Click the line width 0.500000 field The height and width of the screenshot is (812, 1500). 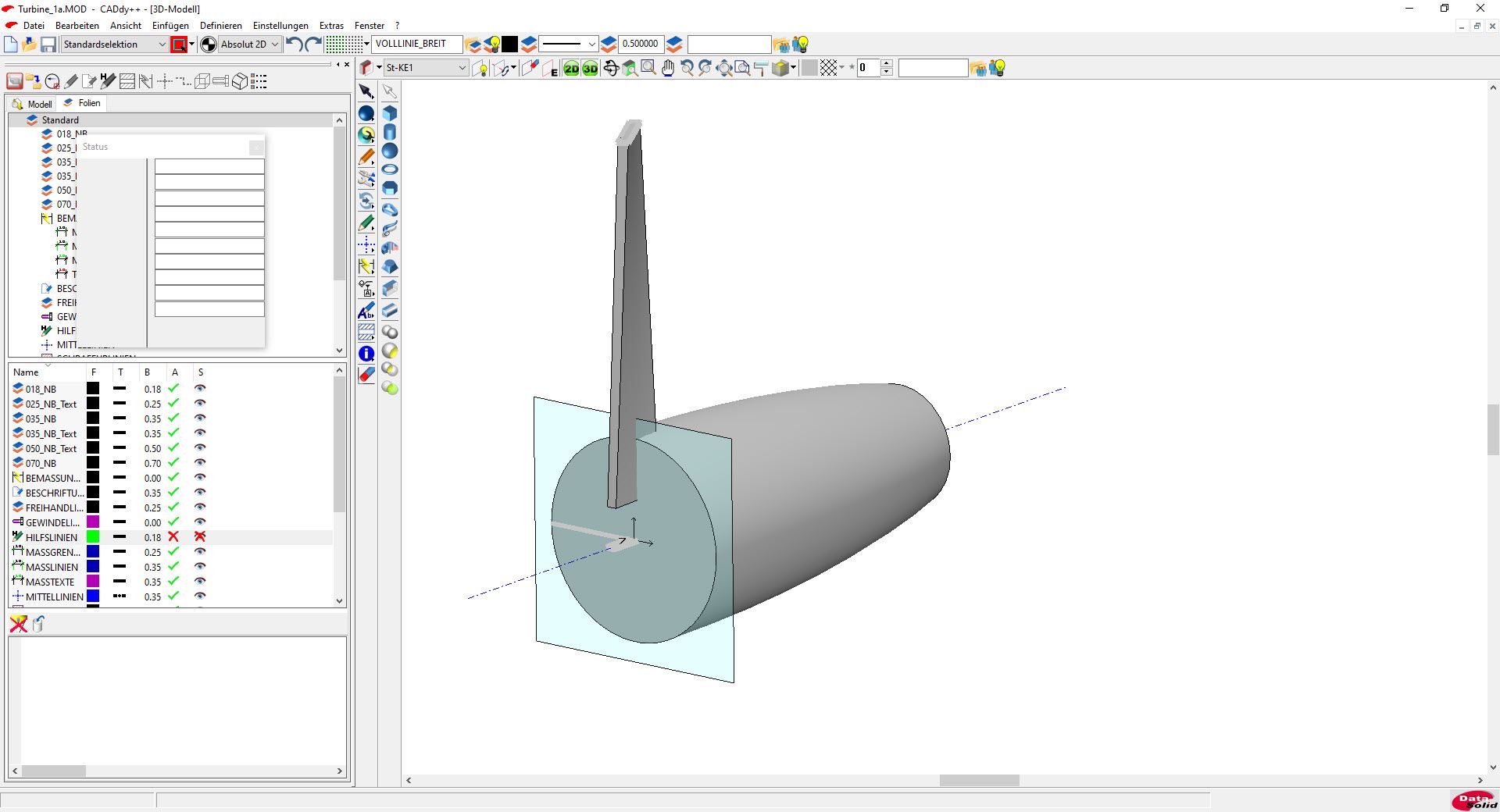(641, 45)
